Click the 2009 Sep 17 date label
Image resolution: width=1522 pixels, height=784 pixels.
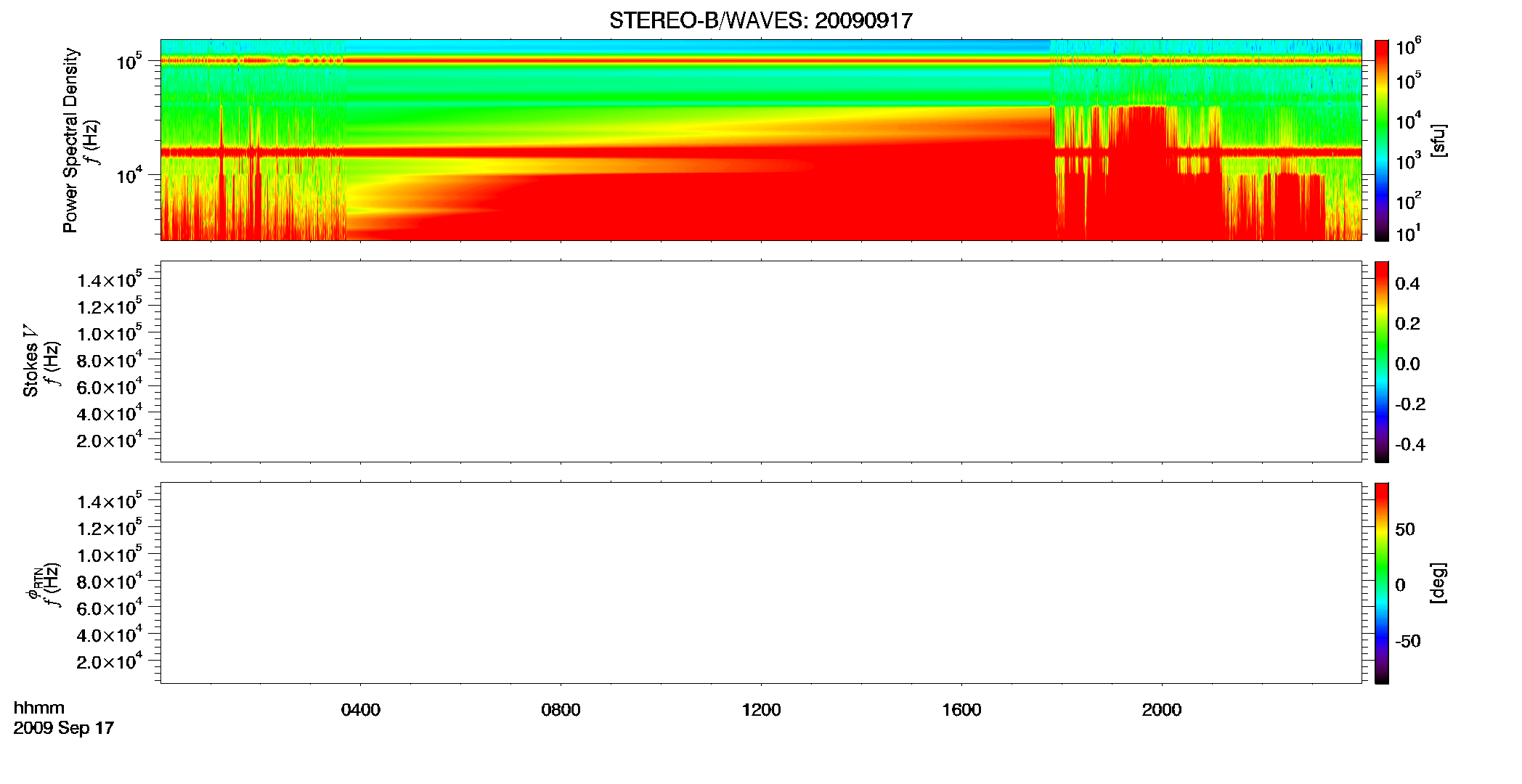pyautogui.click(x=64, y=727)
